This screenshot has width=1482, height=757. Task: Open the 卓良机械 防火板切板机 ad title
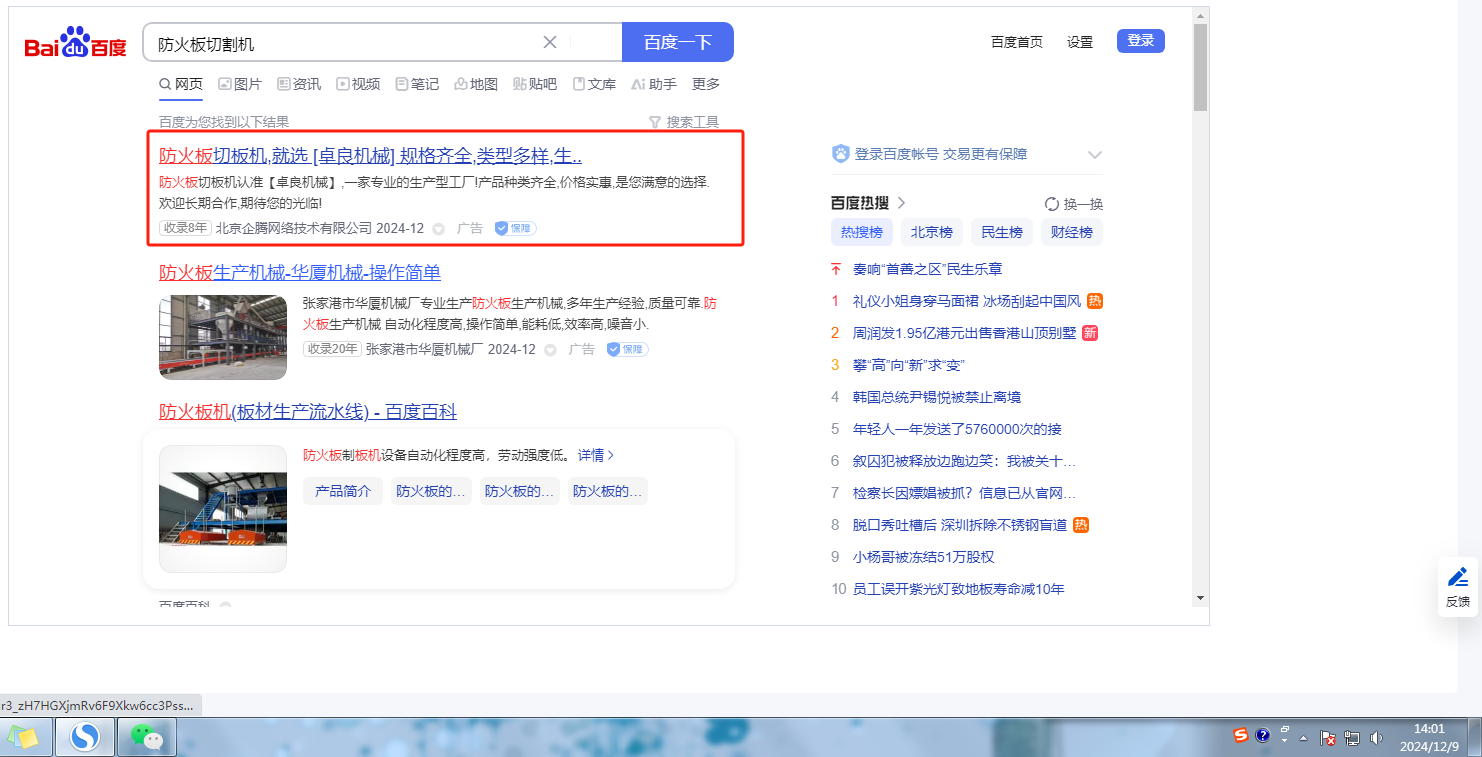point(370,156)
